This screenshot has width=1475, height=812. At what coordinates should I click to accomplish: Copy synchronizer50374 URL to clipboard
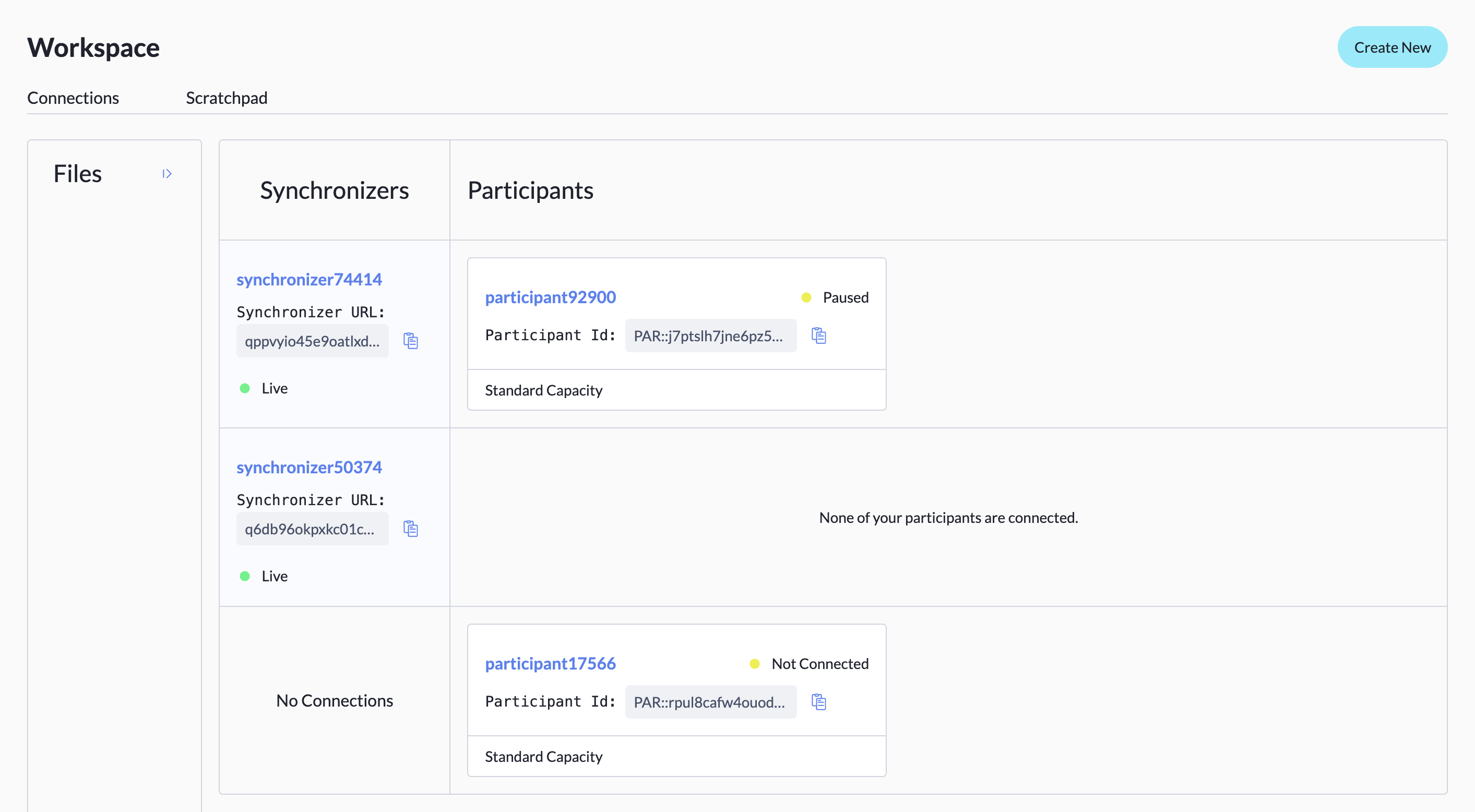coord(411,529)
